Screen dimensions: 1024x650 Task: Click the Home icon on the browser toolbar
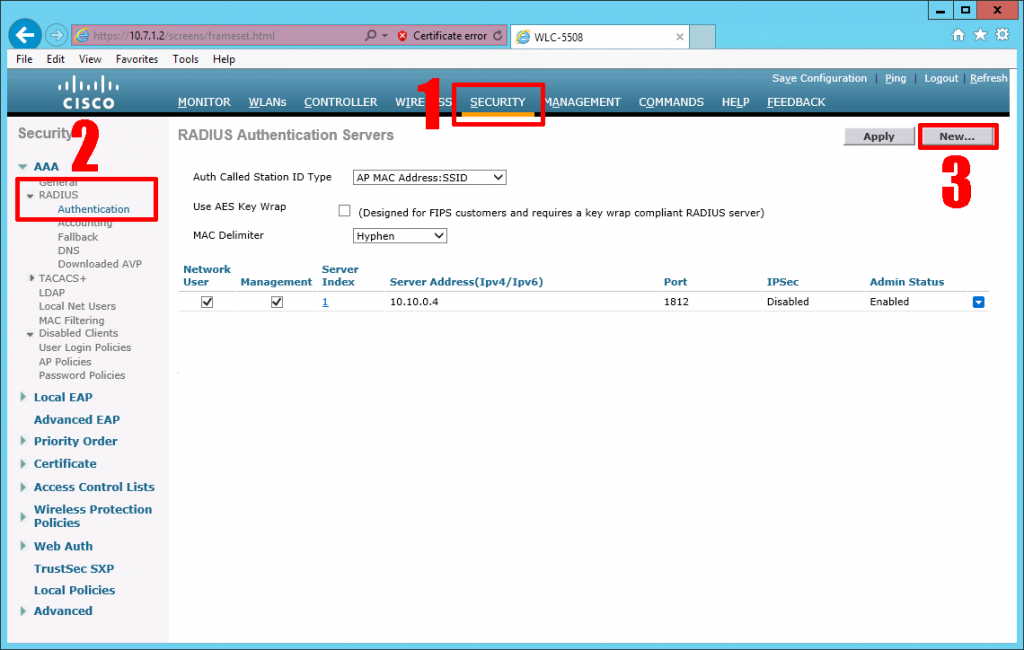pyautogui.click(x=958, y=33)
